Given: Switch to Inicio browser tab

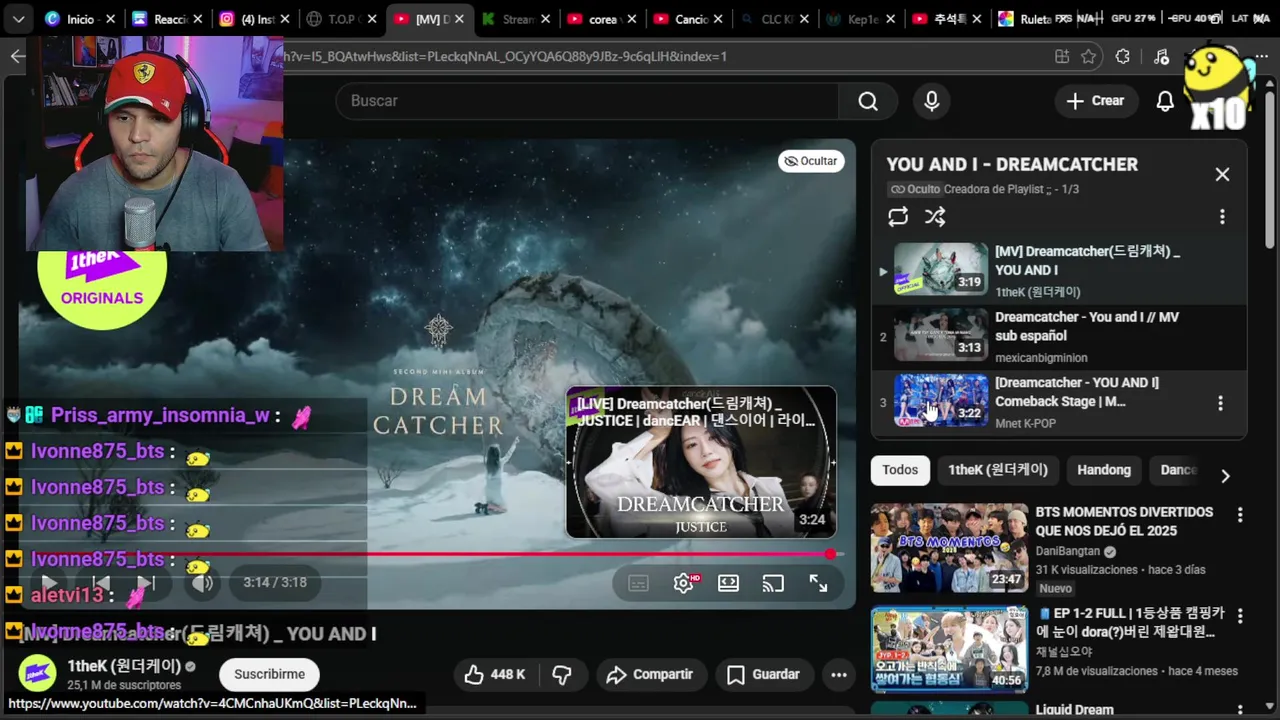Looking at the screenshot, I should pos(80,19).
